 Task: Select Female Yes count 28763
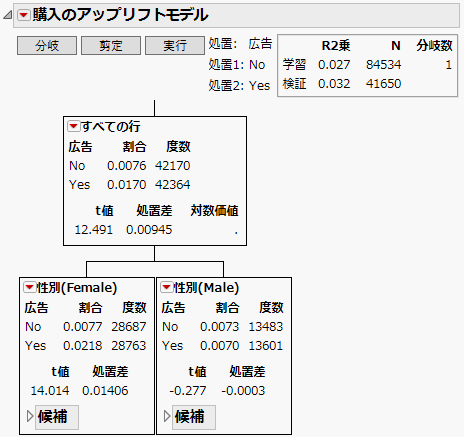(x=129, y=346)
